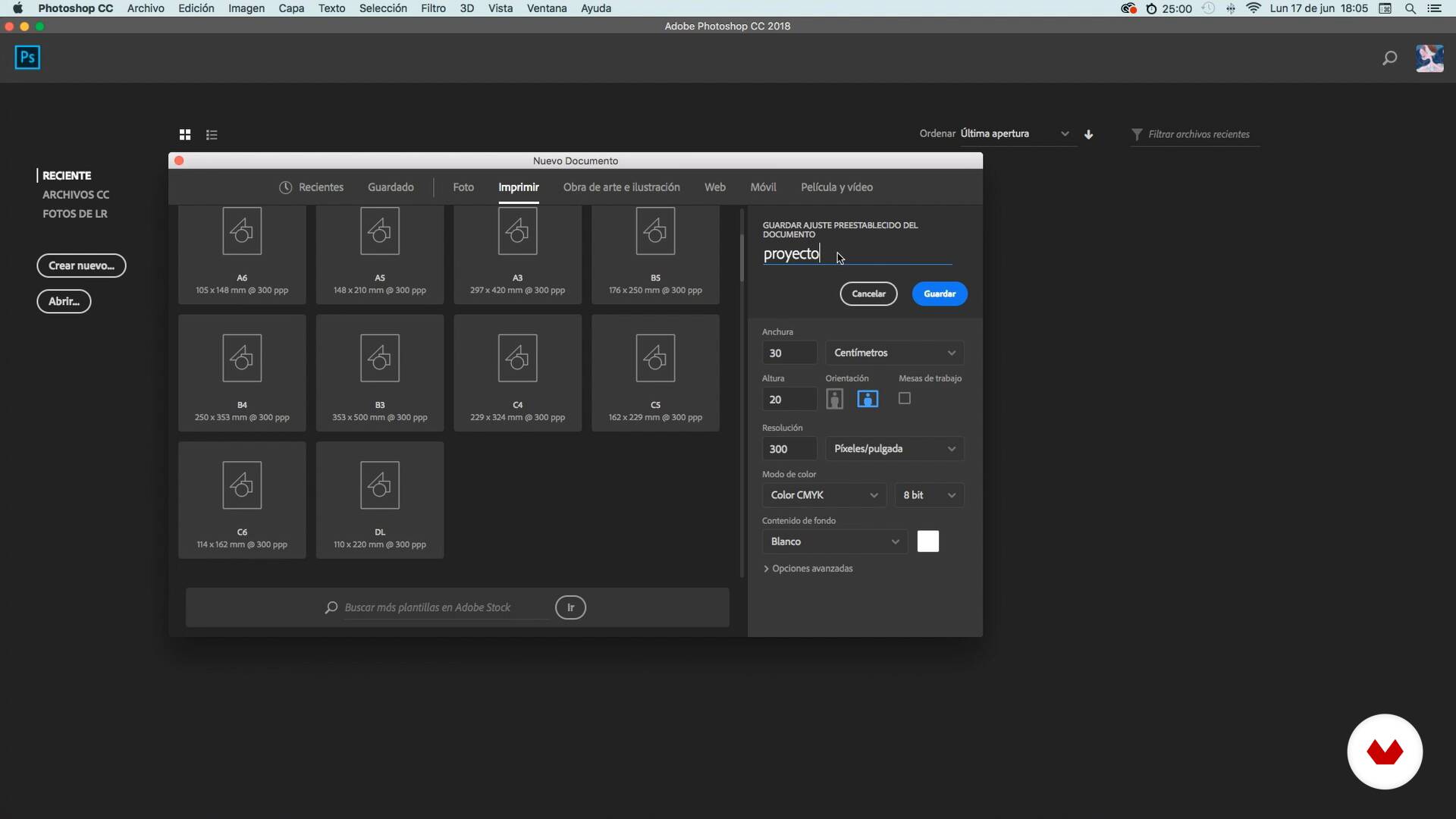
Task: Switch to the Móvil tab
Action: pyautogui.click(x=763, y=187)
